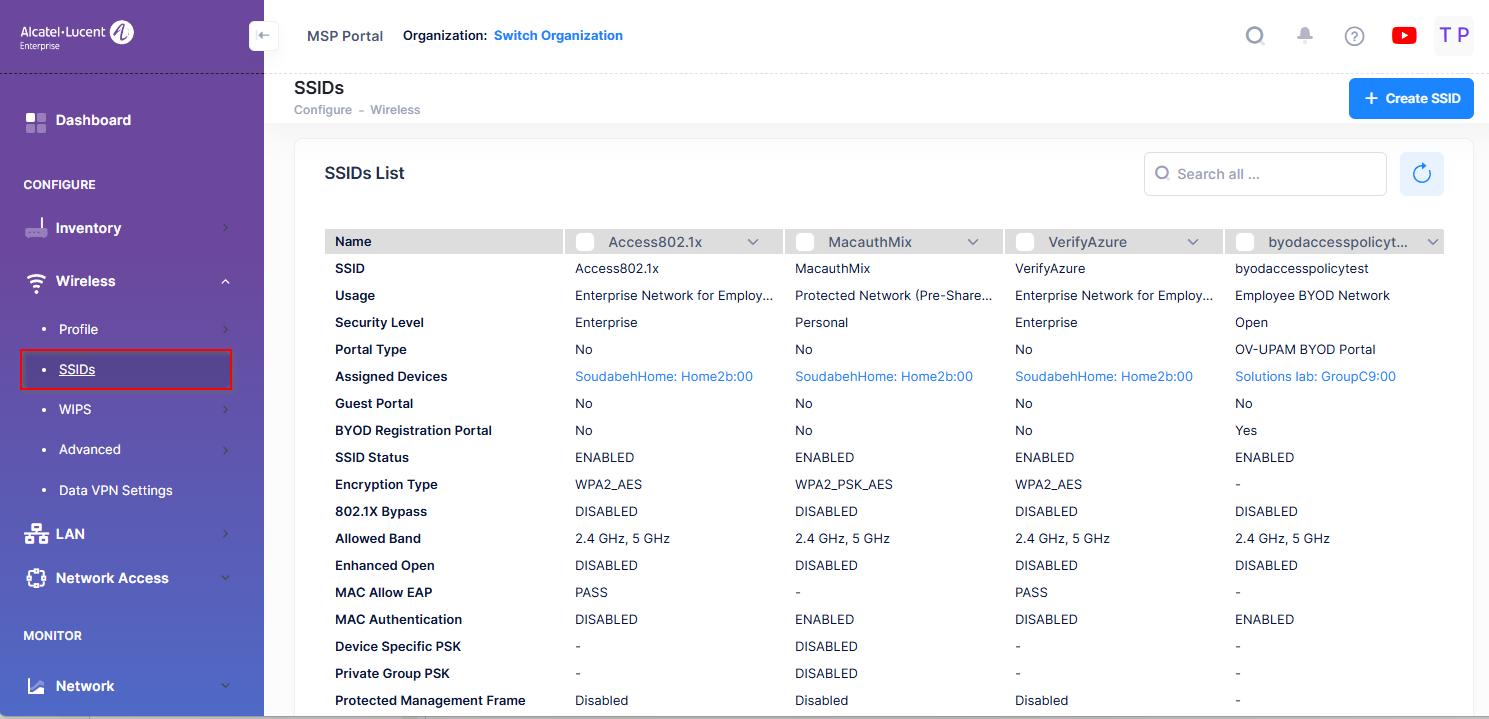Collapse the Wireless menu section
The height and width of the screenshot is (719, 1489).
click(x=225, y=282)
